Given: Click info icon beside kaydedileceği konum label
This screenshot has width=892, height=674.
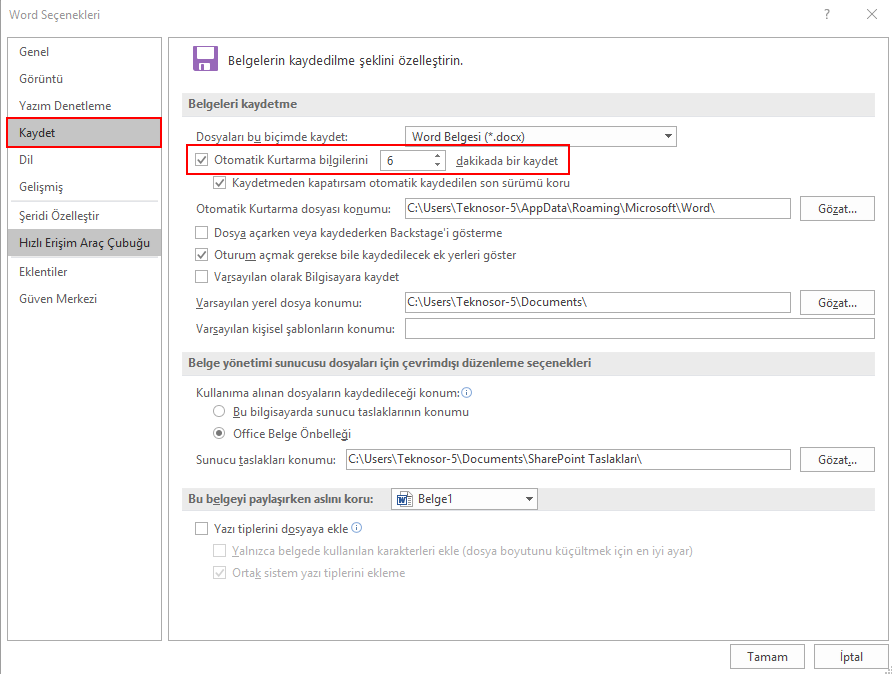Looking at the screenshot, I should (466, 393).
